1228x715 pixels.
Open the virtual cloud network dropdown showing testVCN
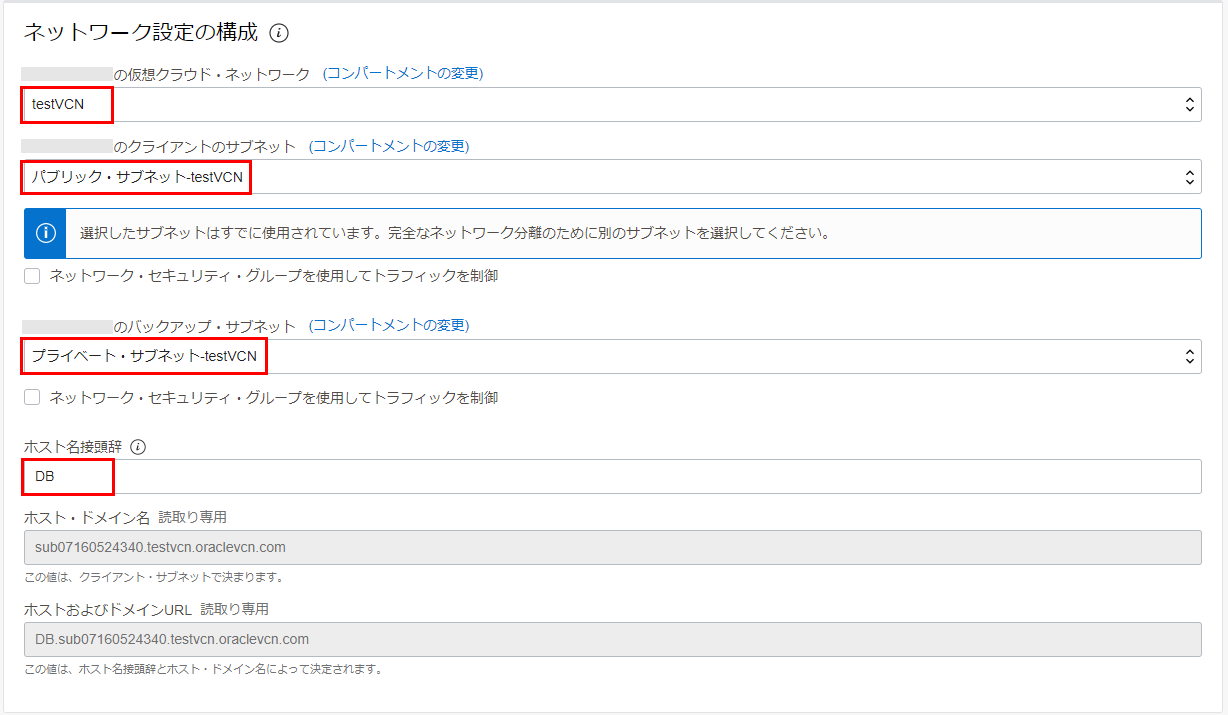click(x=600, y=104)
